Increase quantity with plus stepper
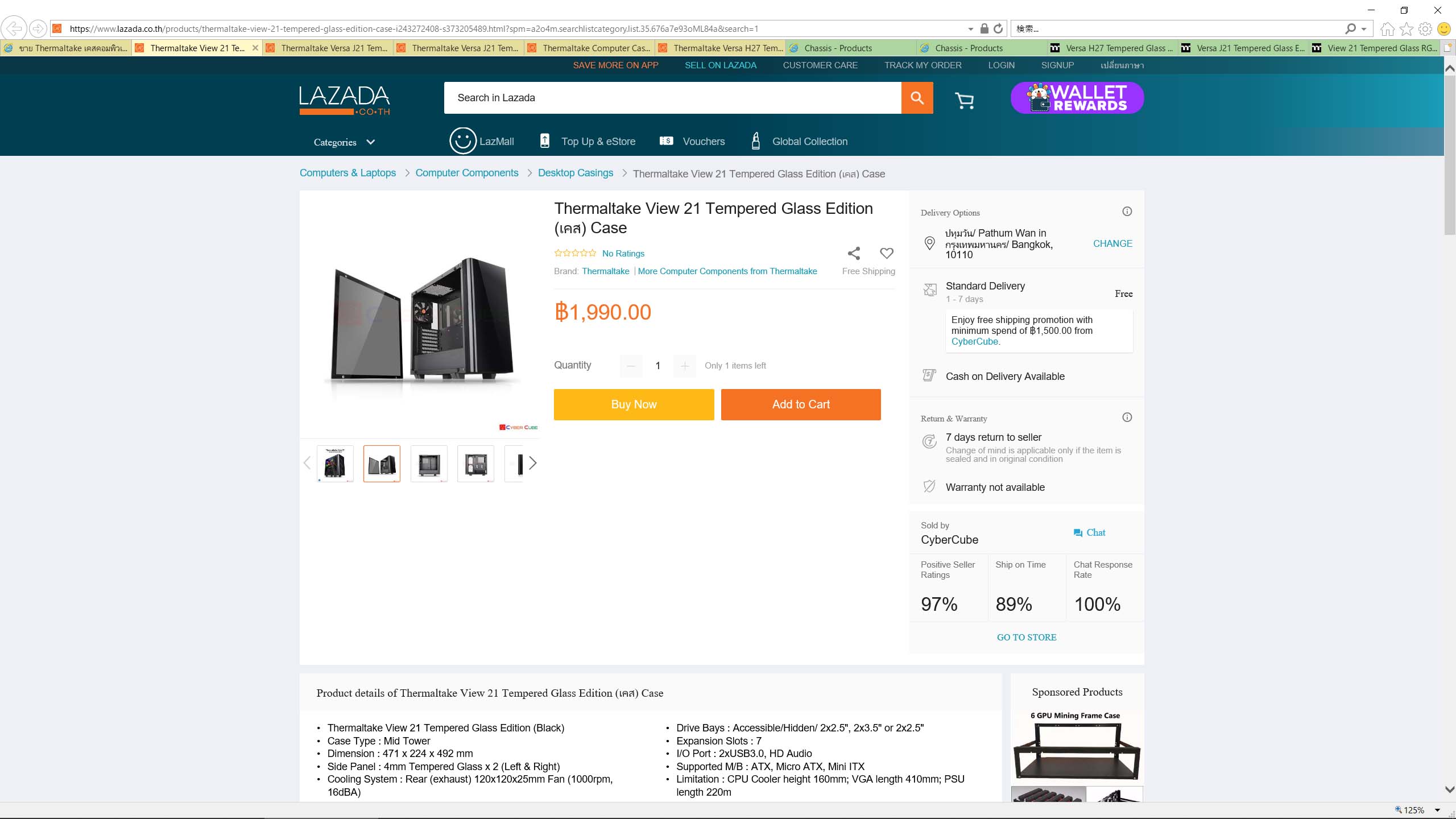 (x=685, y=366)
